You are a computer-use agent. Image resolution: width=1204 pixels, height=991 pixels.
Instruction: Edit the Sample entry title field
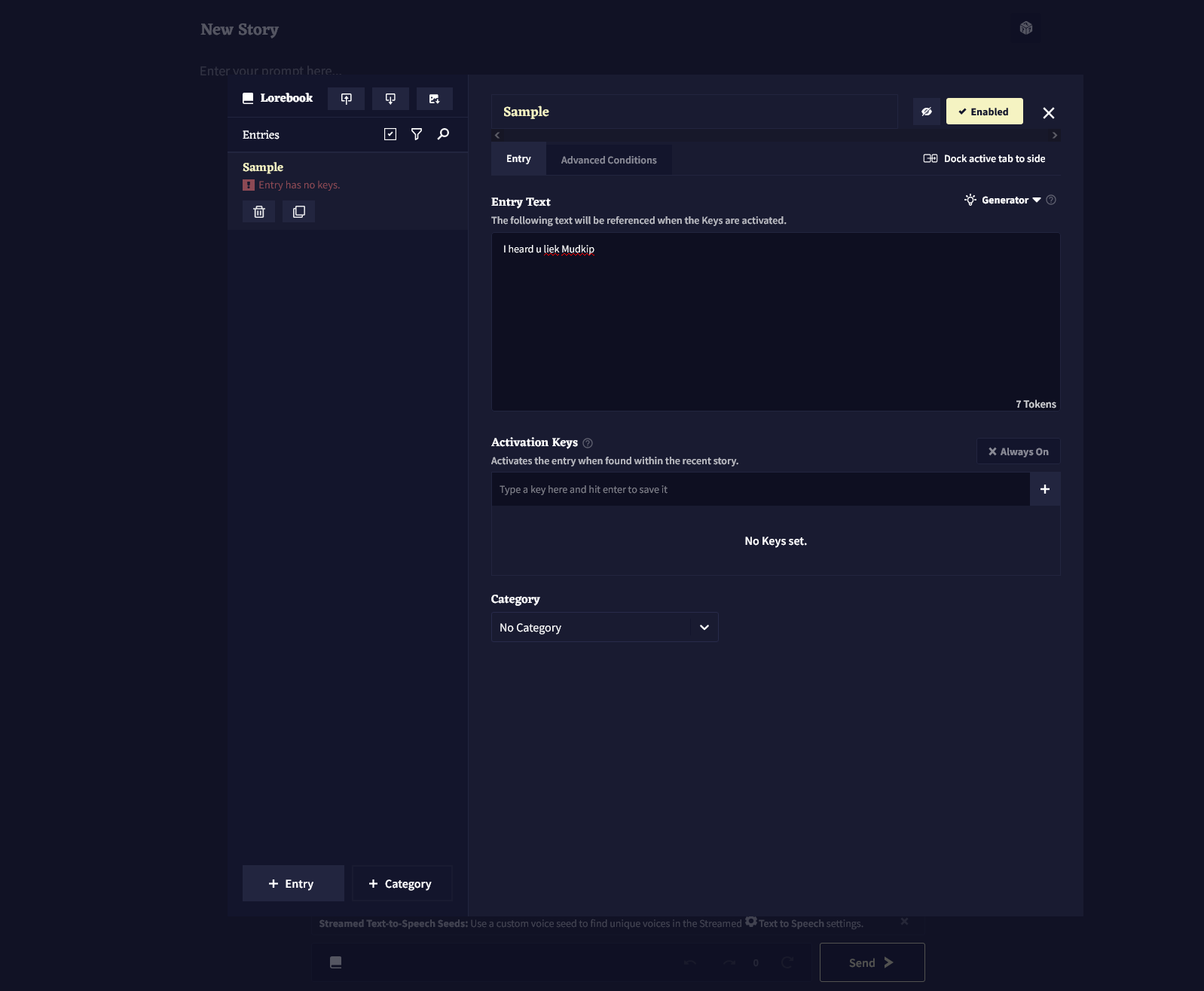pyautogui.click(x=694, y=112)
